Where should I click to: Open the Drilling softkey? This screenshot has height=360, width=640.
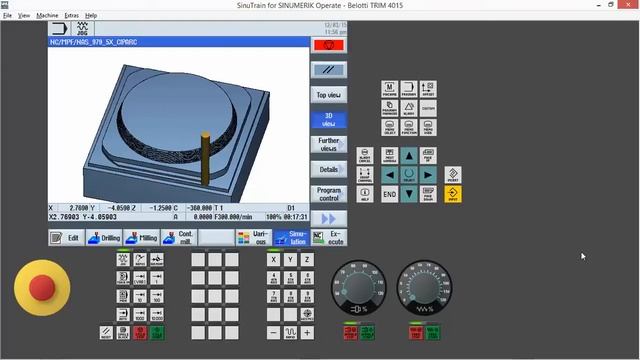click(x=104, y=238)
